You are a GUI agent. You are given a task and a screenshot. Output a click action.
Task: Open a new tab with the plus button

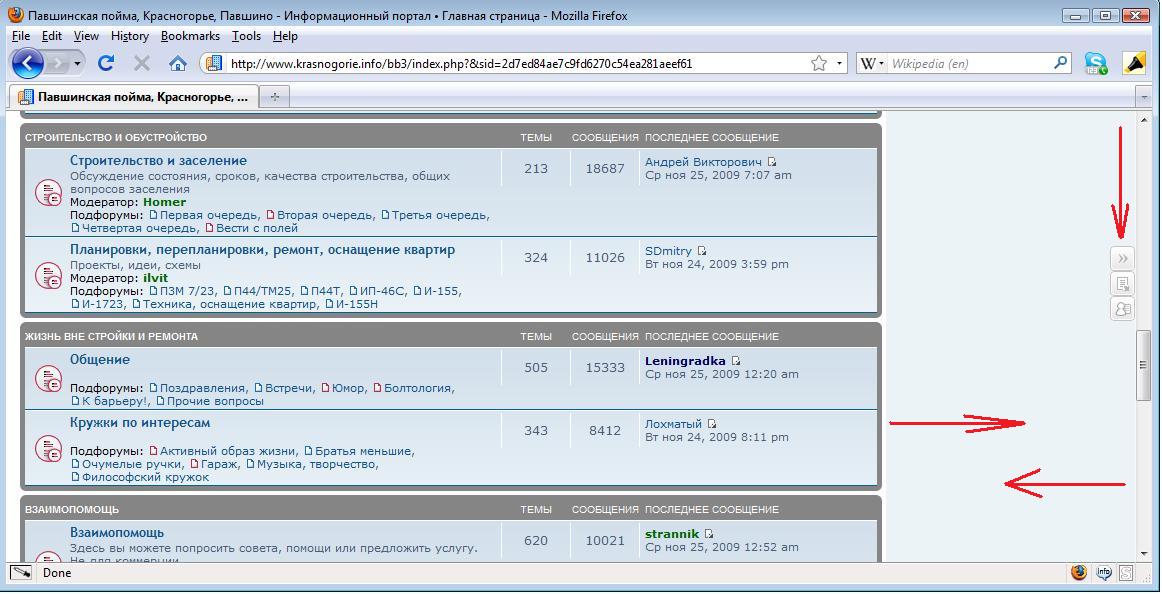coord(274,97)
